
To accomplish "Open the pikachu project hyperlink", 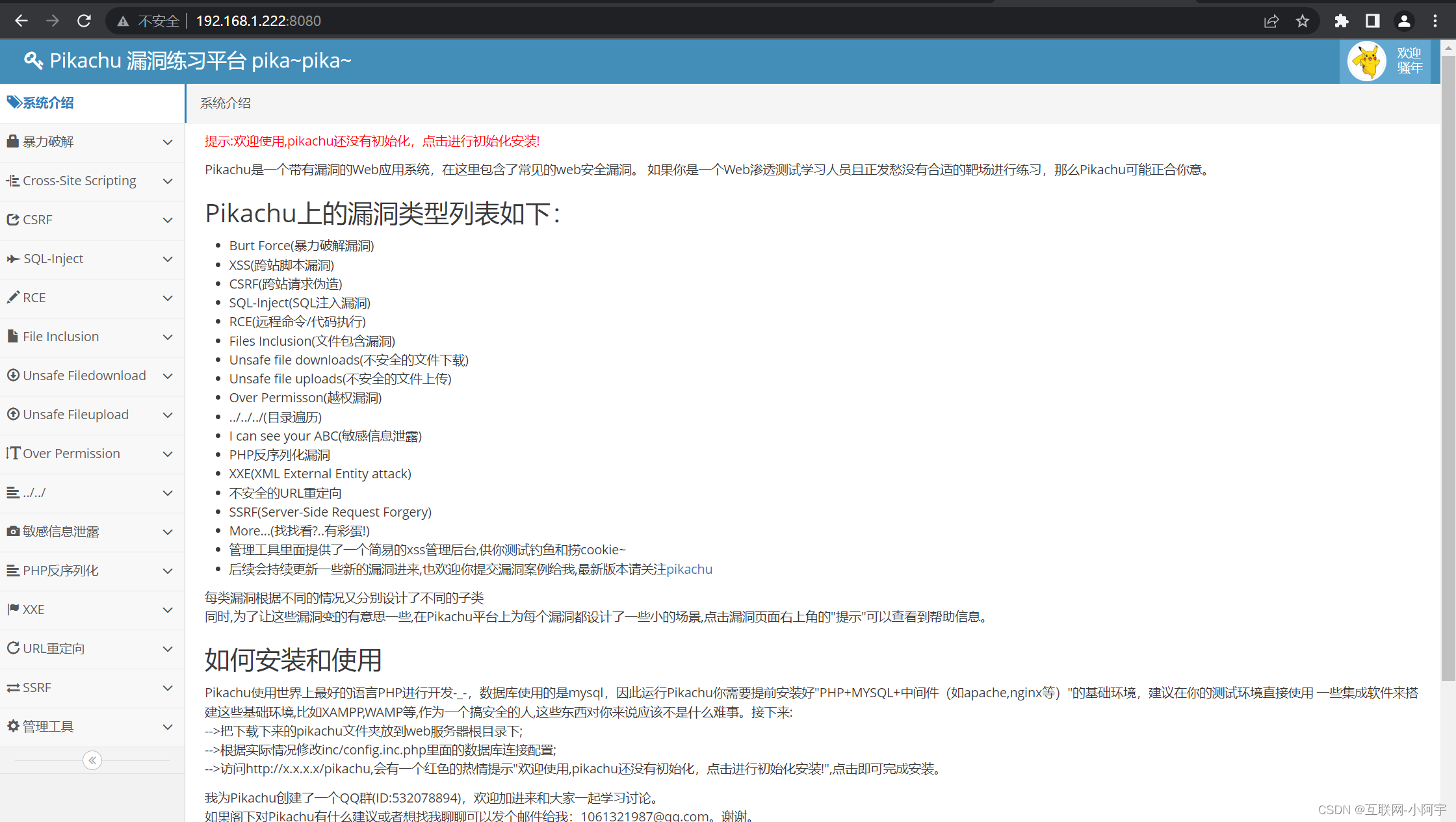I will tap(689, 569).
